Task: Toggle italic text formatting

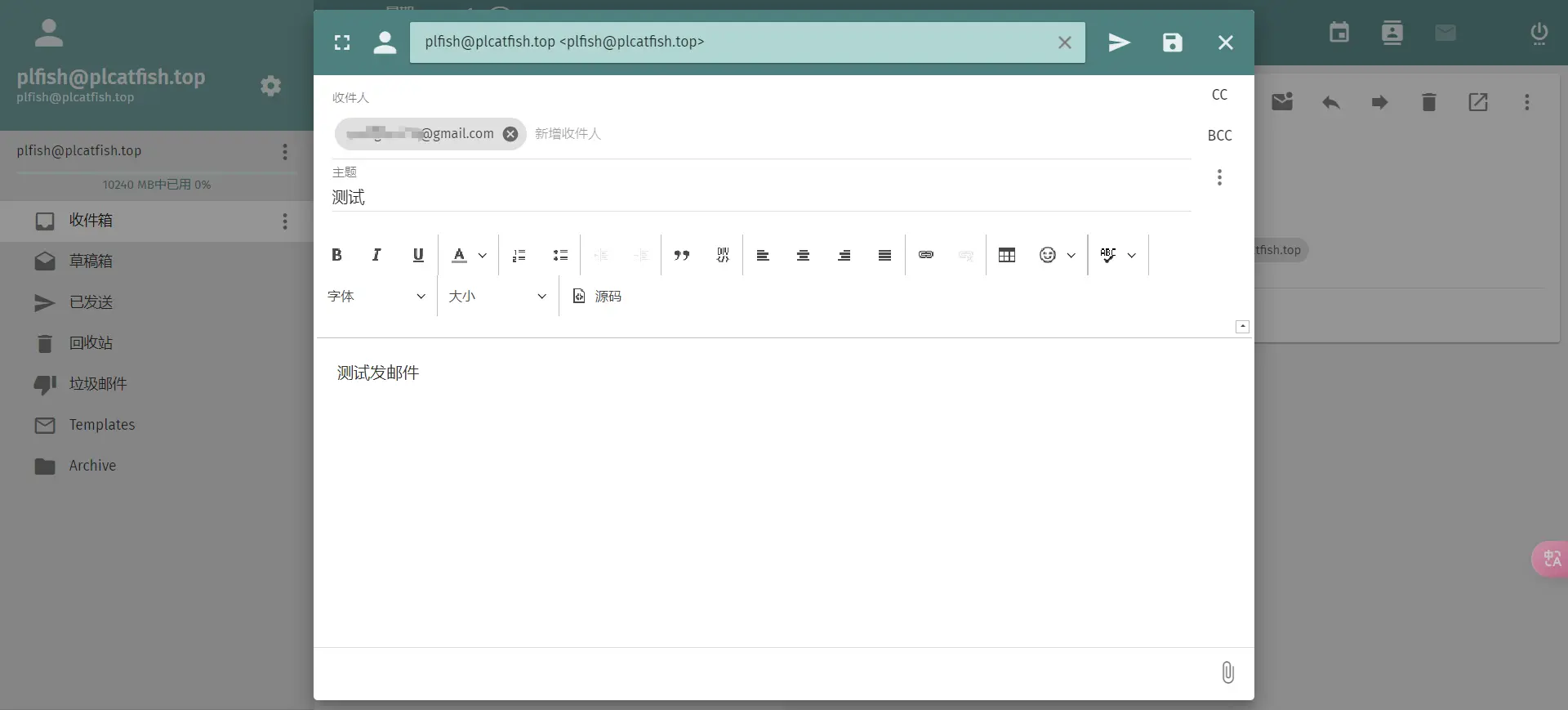Action: point(376,255)
